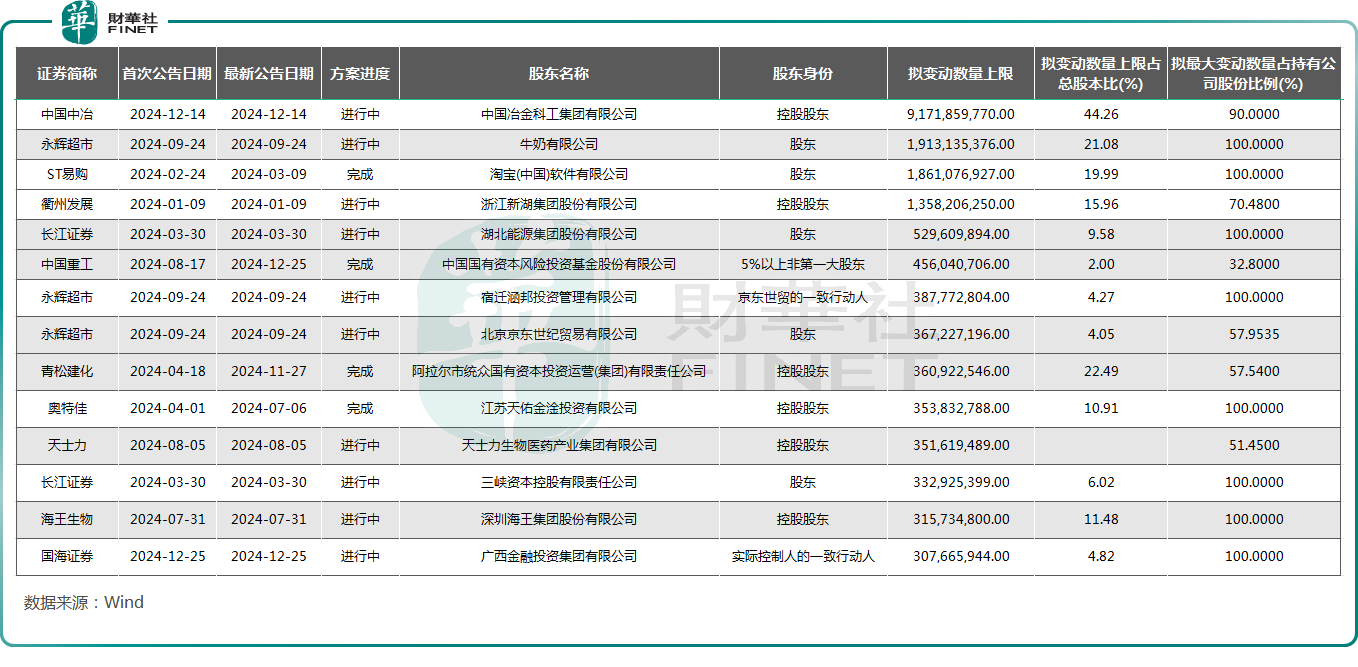Click the quantity 9,171,859,770.00

960,114
